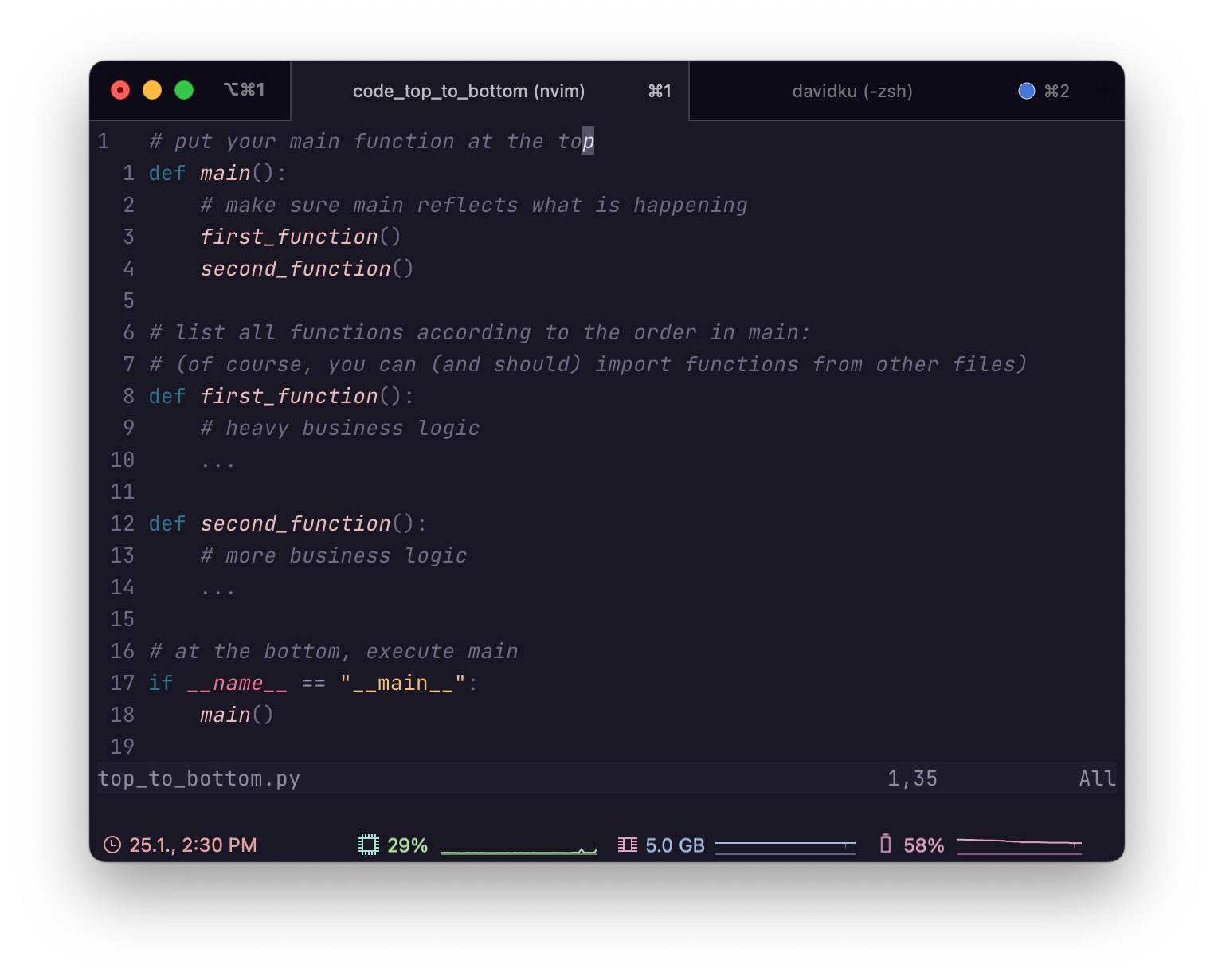Click the CPU chip icon in the status bar
The height and width of the screenshot is (980, 1214).
click(x=368, y=845)
